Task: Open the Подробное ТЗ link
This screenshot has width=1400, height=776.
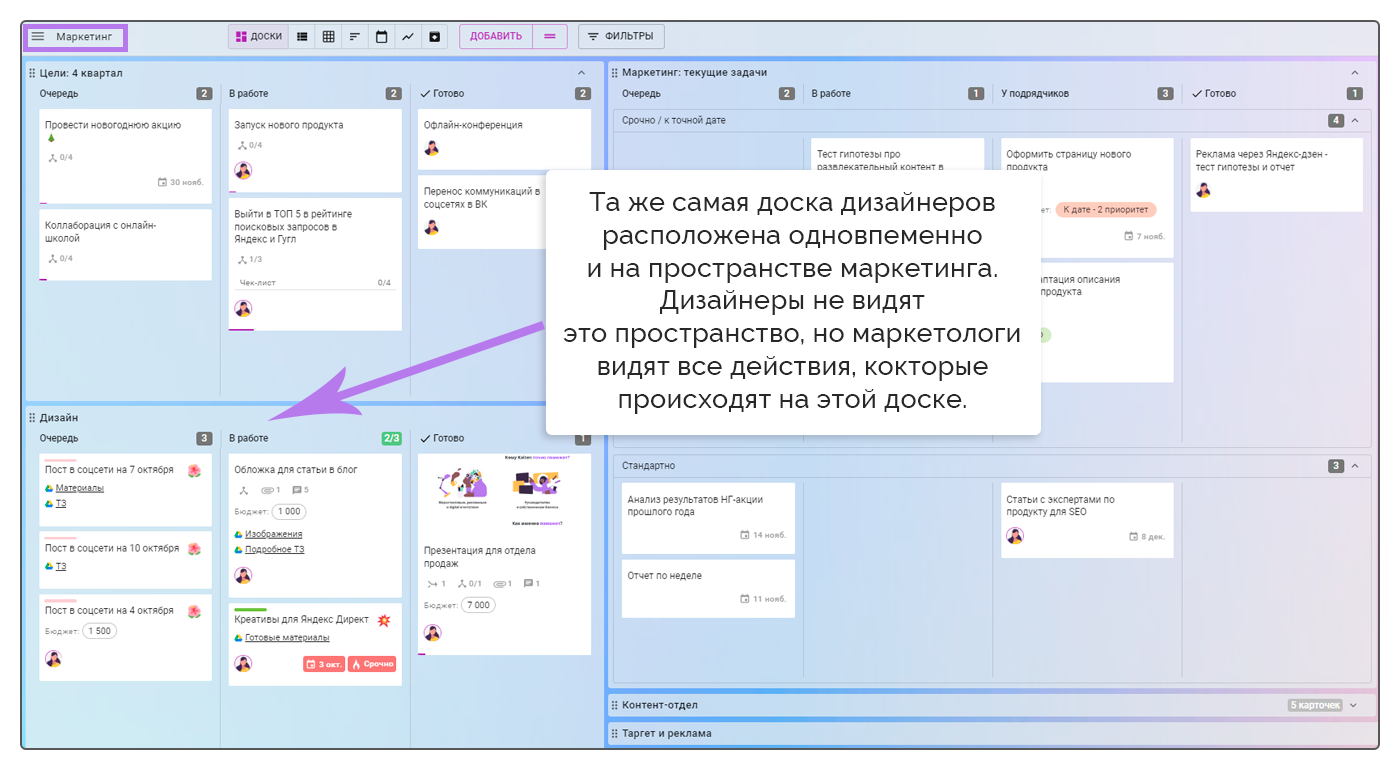Action: (274, 549)
